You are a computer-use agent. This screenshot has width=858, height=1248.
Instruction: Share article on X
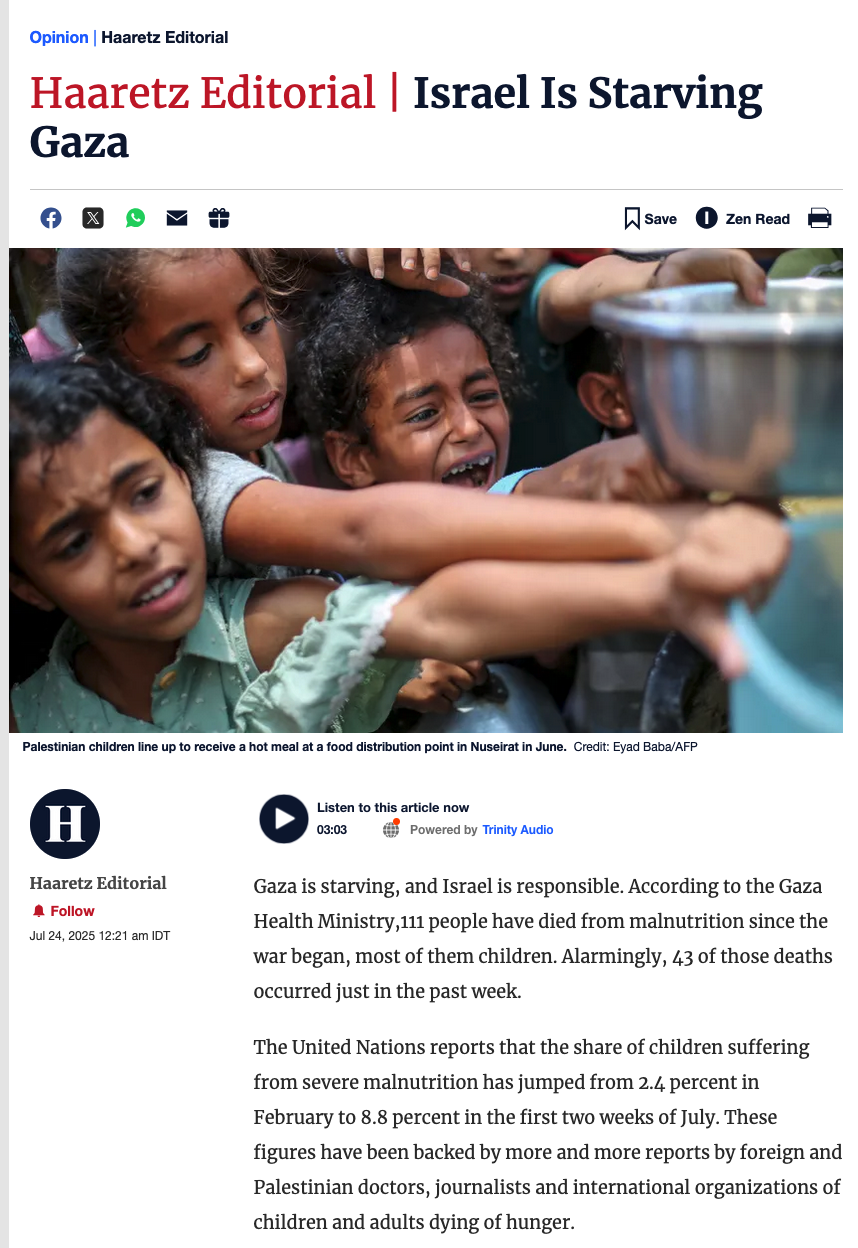click(x=93, y=218)
